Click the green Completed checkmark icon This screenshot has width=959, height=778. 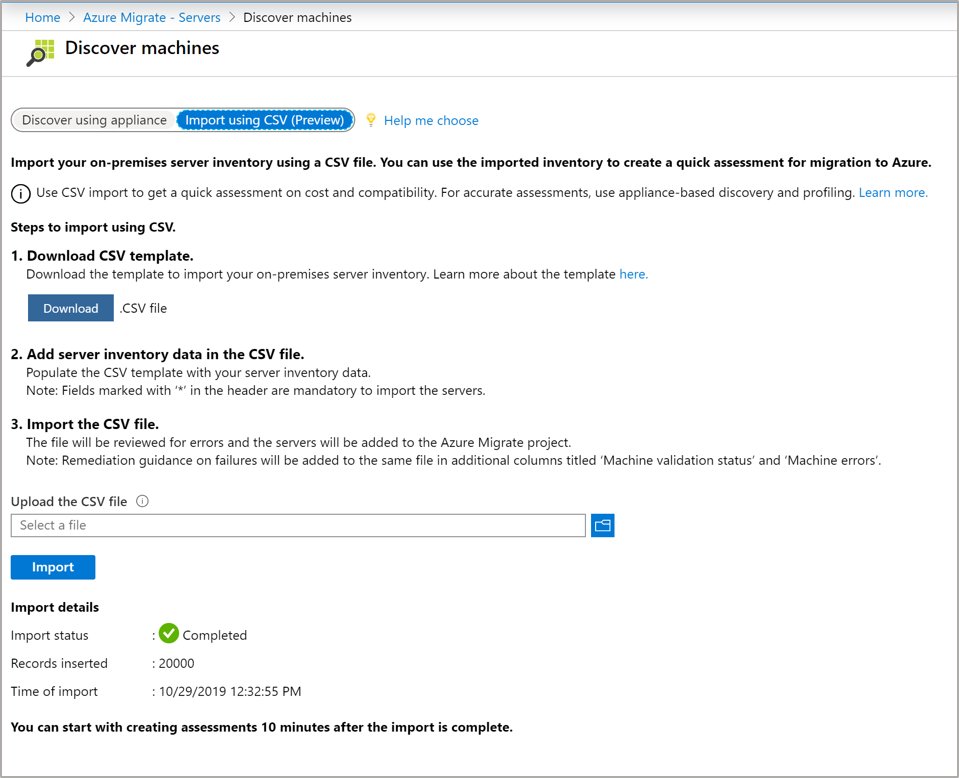click(169, 634)
